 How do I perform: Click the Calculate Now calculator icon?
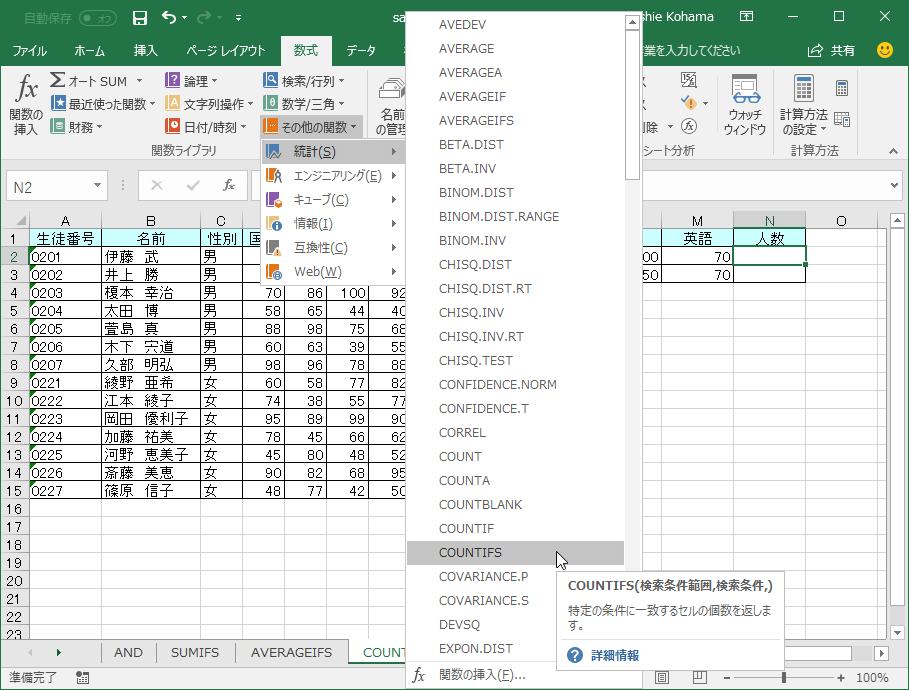pyautogui.click(x=841, y=89)
